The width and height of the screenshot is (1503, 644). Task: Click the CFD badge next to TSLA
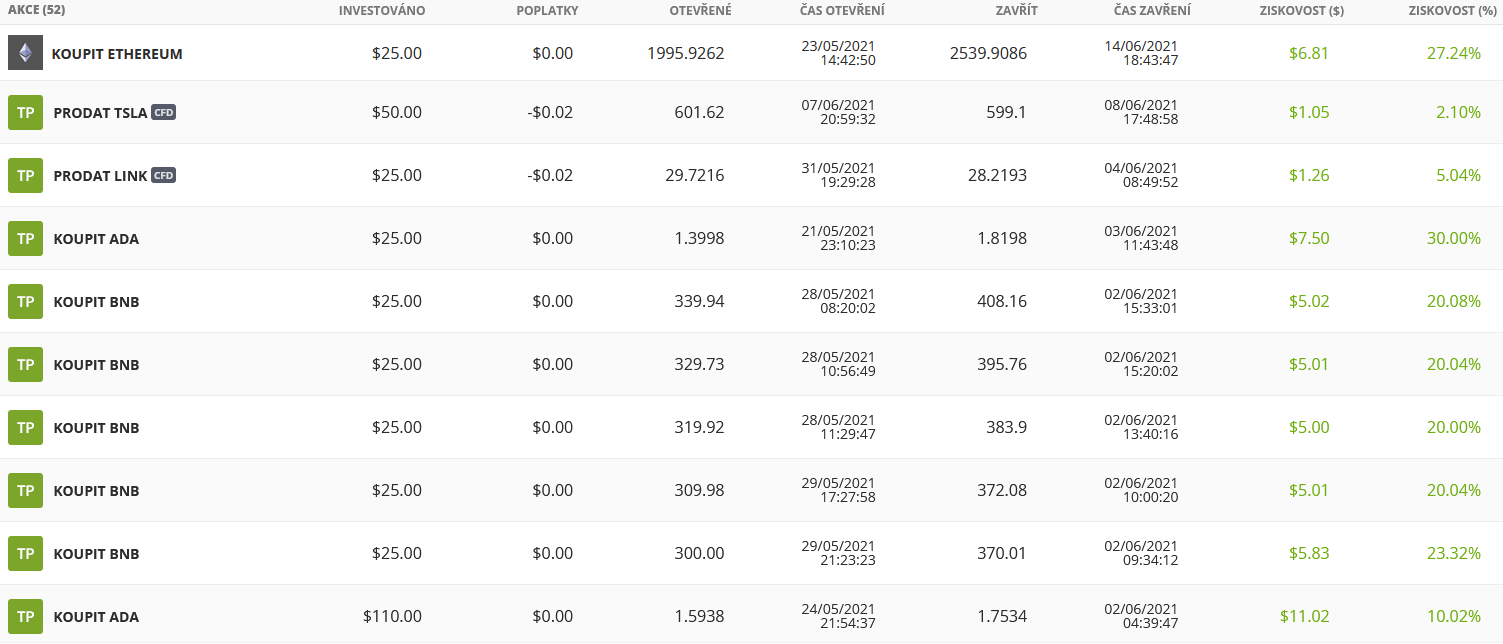(164, 112)
